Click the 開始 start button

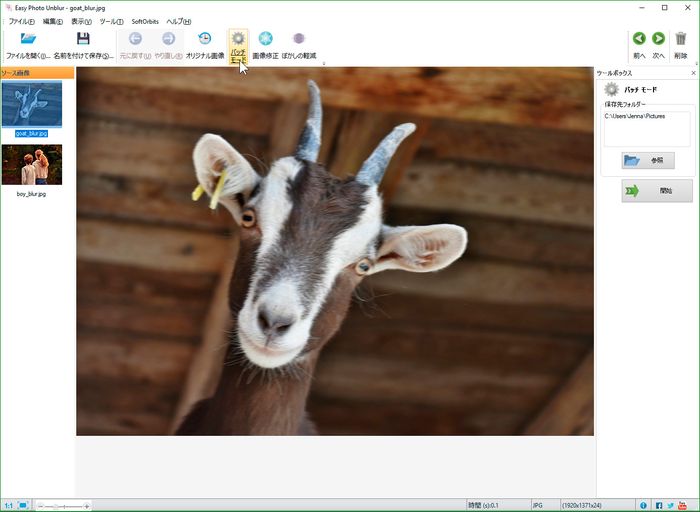657,191
